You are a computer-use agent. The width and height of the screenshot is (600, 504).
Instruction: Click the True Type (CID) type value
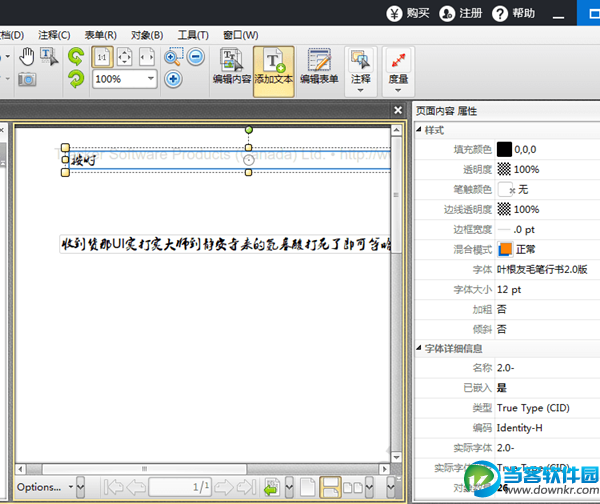point(533,408)
